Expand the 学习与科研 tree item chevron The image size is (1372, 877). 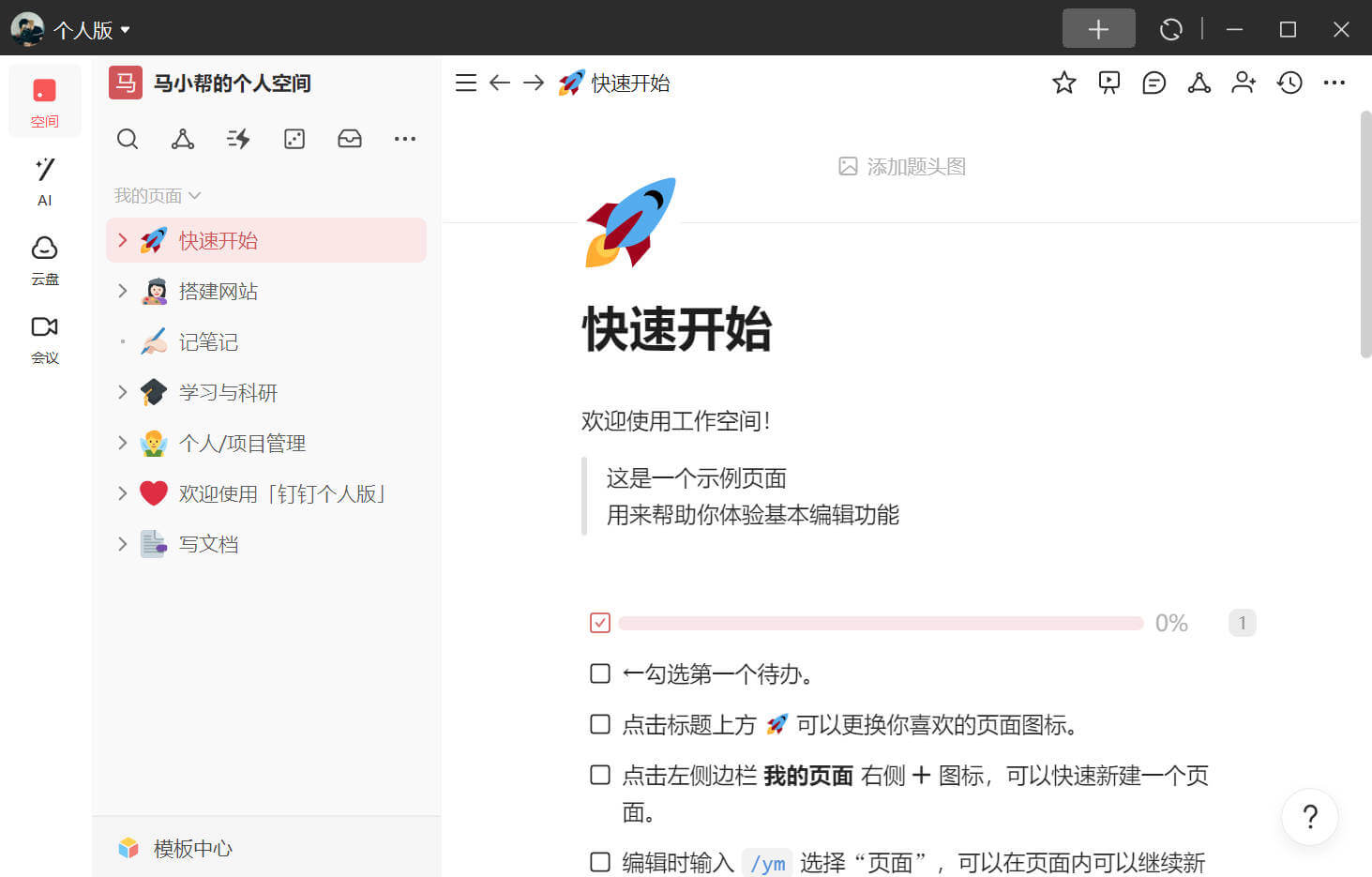tap(122, 392)
